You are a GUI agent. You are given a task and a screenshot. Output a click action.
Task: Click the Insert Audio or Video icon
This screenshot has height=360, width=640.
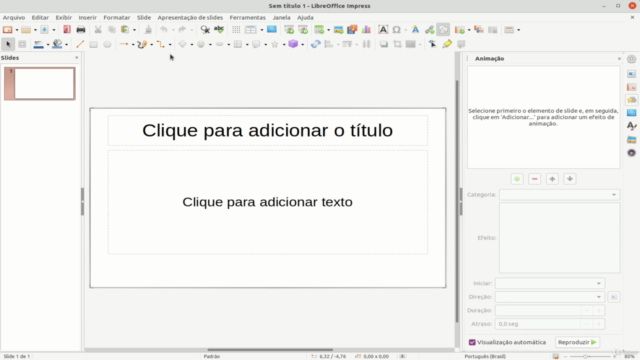352,29
